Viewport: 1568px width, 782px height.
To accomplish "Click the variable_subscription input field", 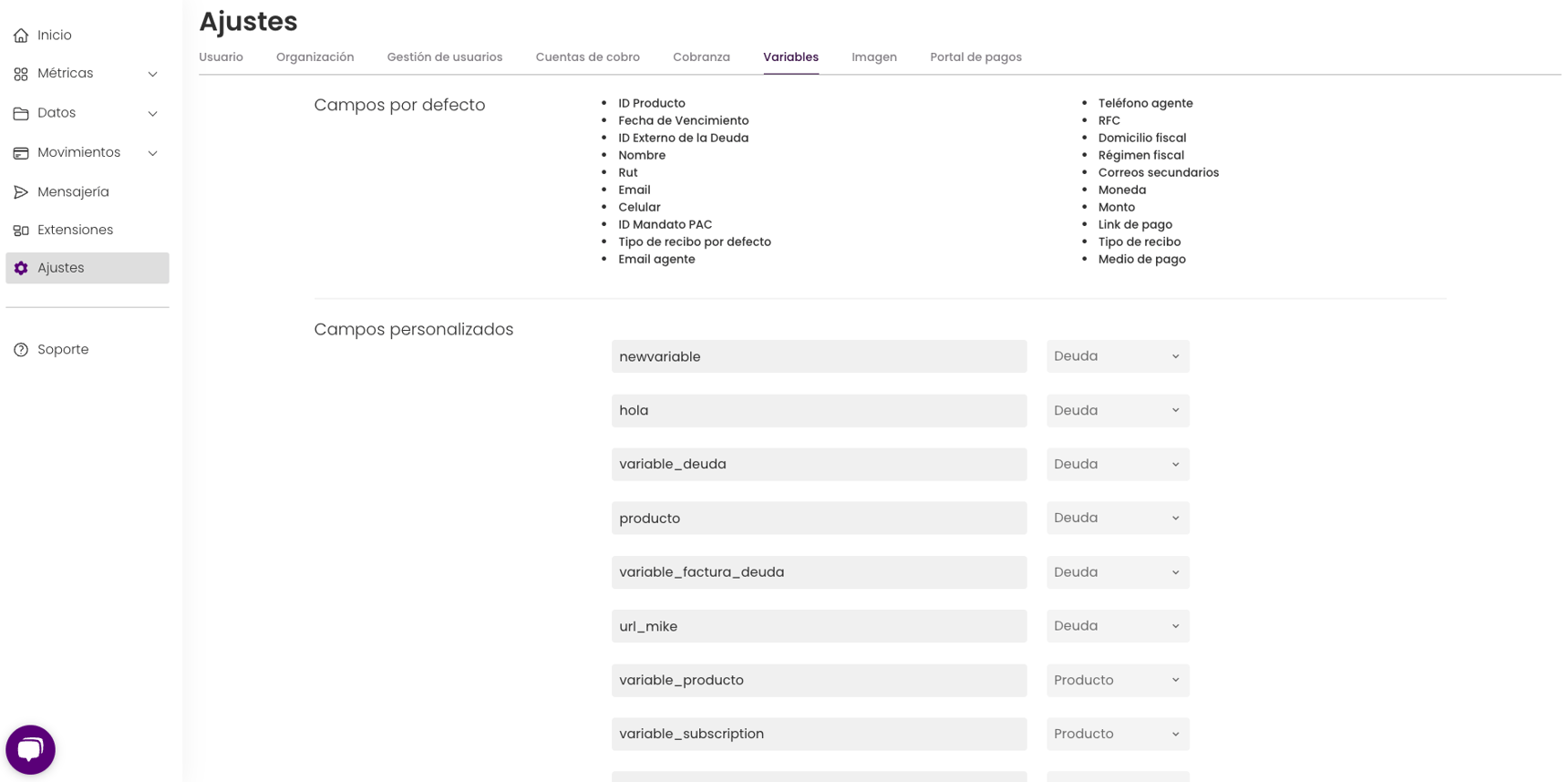I will (x=819, y=734).
